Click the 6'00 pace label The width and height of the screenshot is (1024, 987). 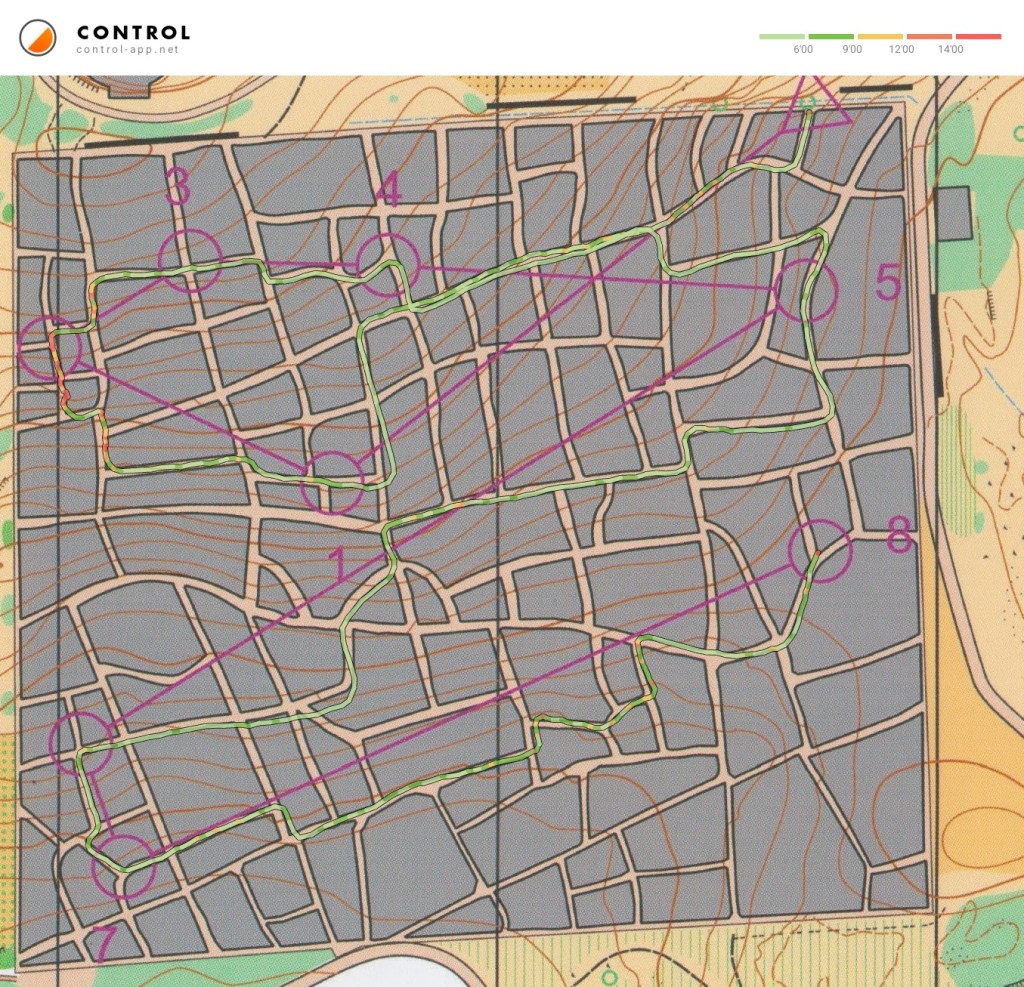point(803,49)
